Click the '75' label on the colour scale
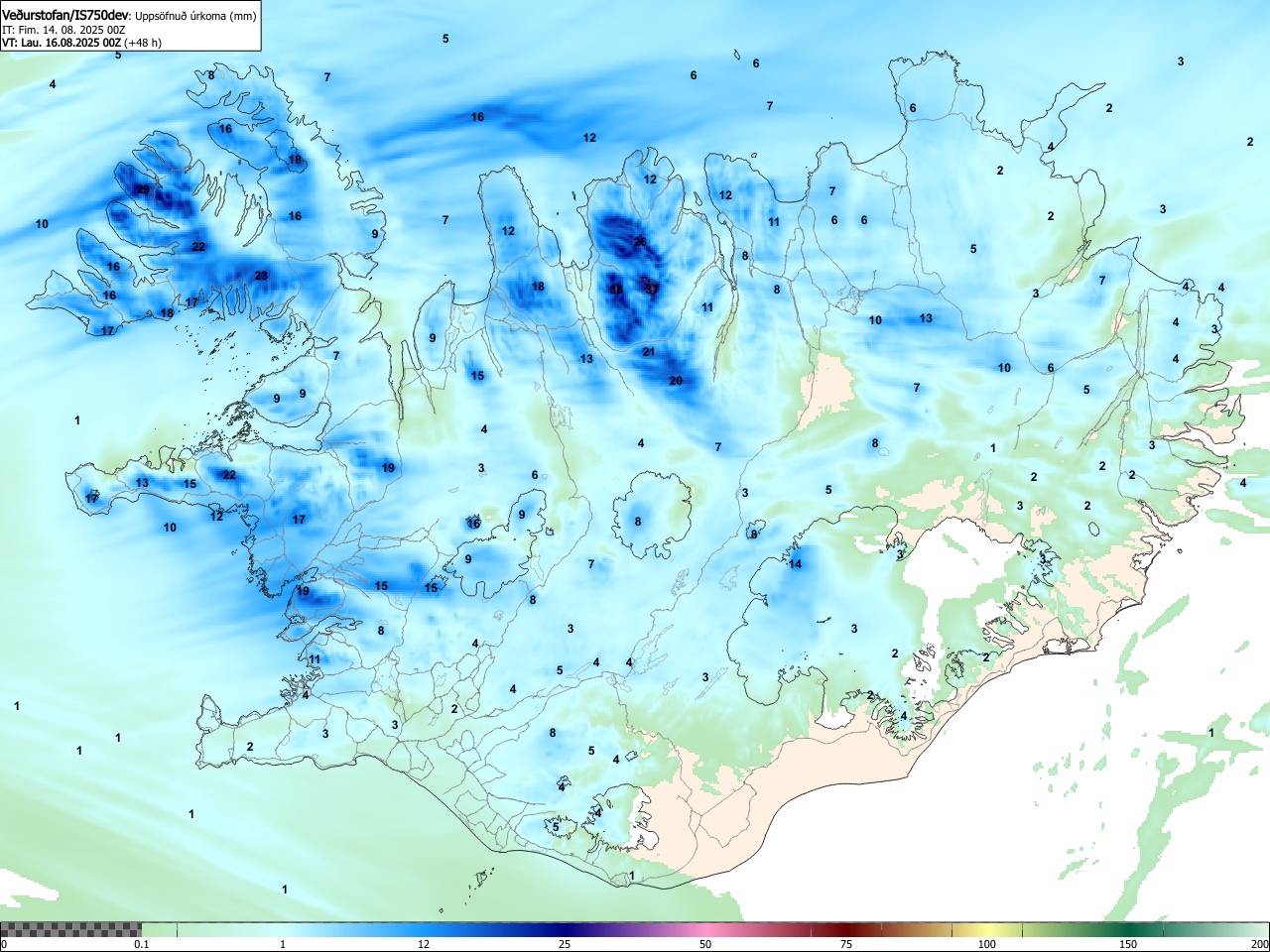 click(x=846, y=944)
